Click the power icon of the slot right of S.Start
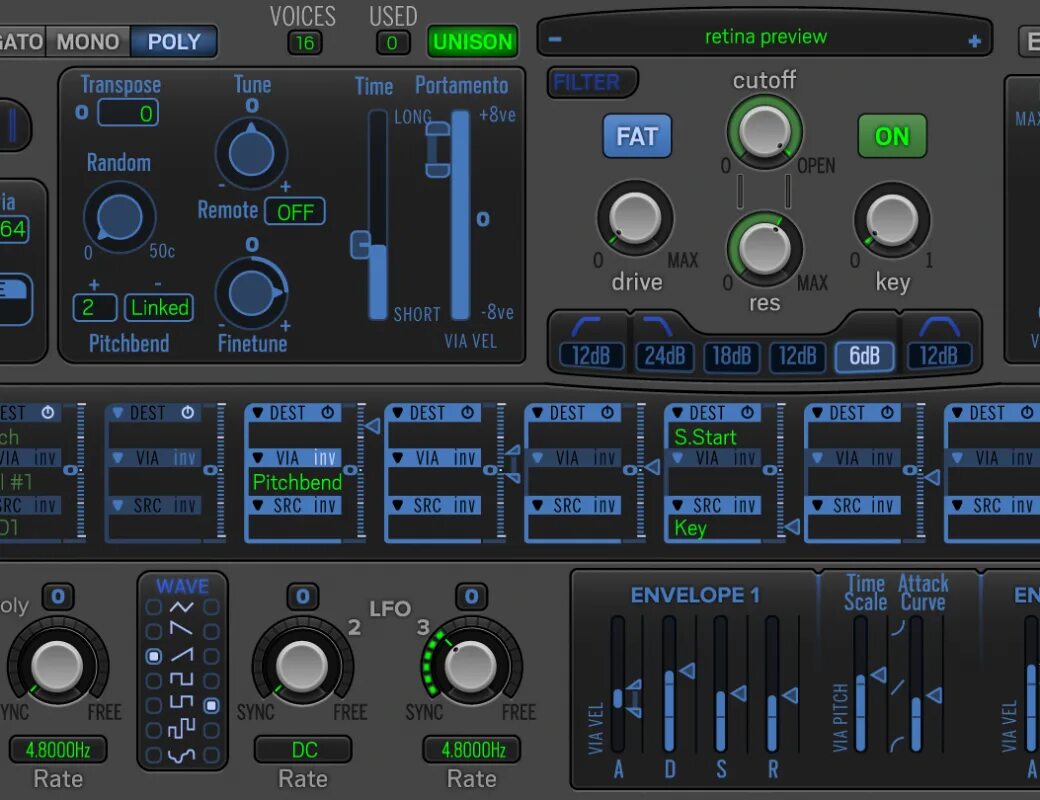 coord(887,413)
